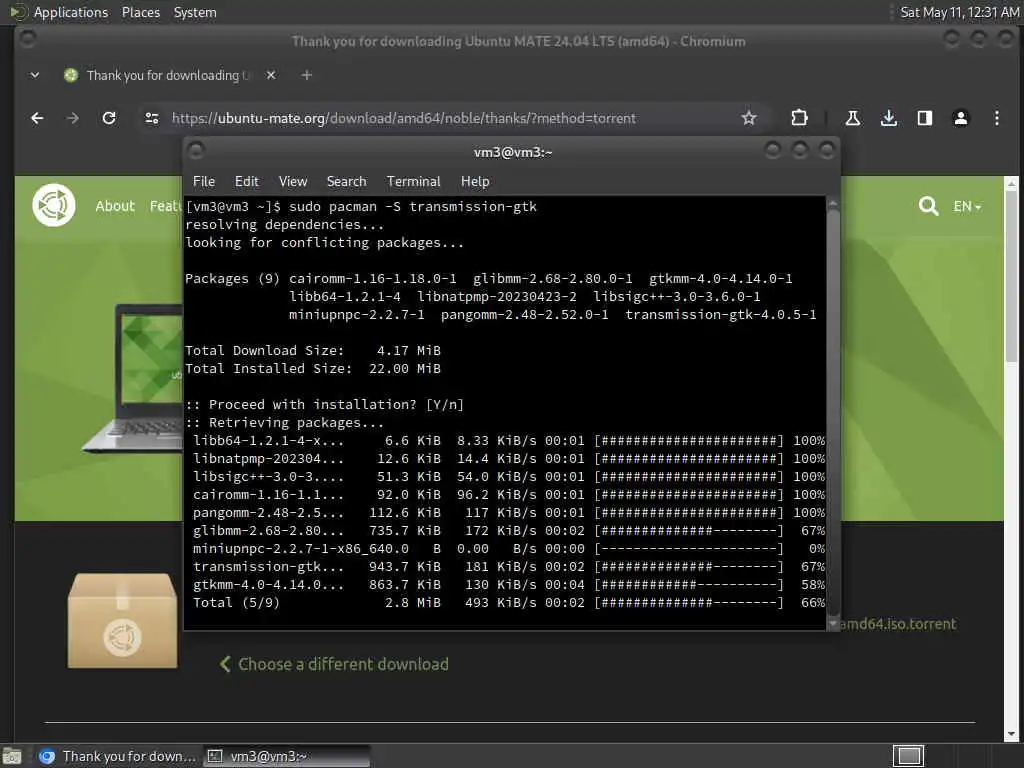Click the 'Total (5/9)' progress row
Screen dimensions: 1024x768
[509, 602]
